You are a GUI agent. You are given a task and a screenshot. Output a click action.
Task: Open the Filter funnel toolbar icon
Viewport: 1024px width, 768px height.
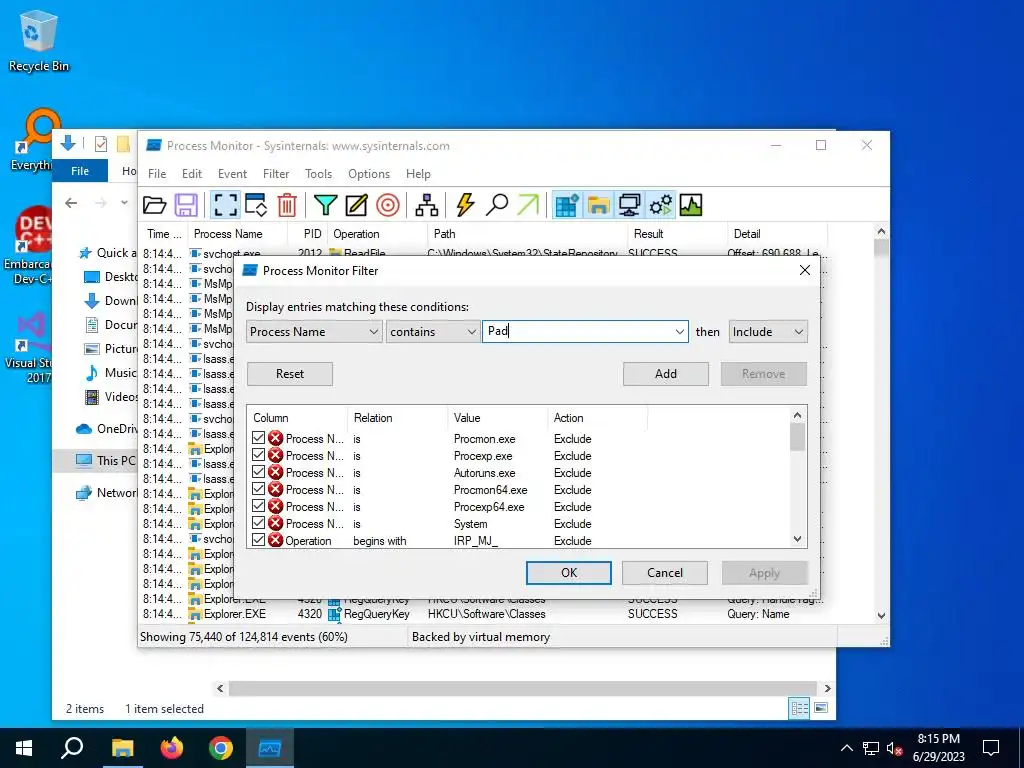pyautogui.click(x=325, y=205)
